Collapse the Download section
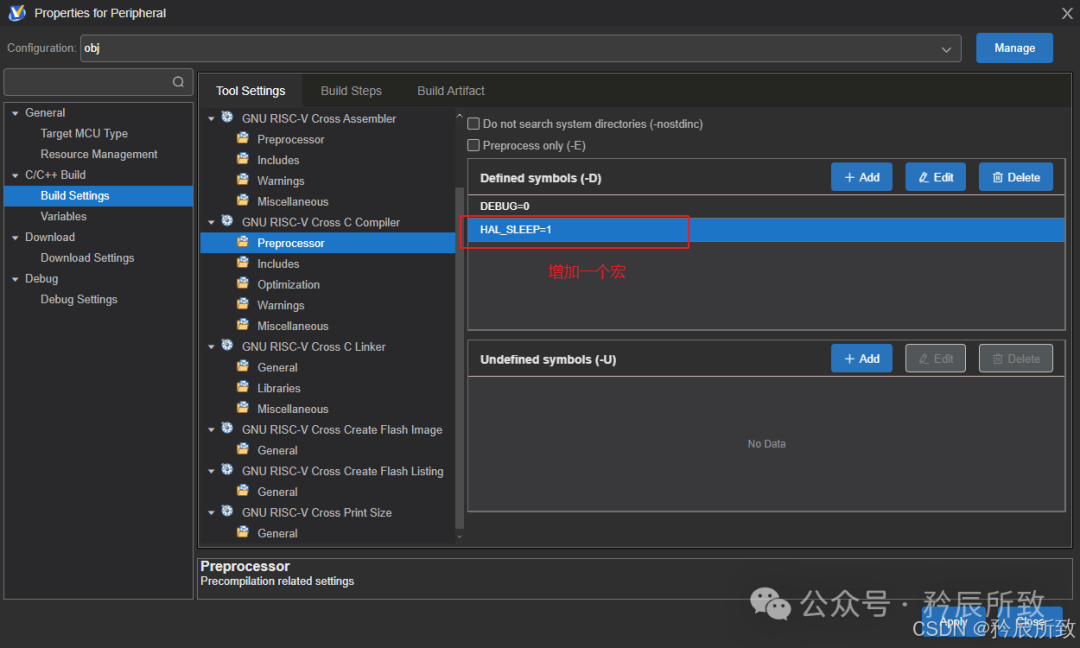 pyautogui.click(x=15, y=238)
